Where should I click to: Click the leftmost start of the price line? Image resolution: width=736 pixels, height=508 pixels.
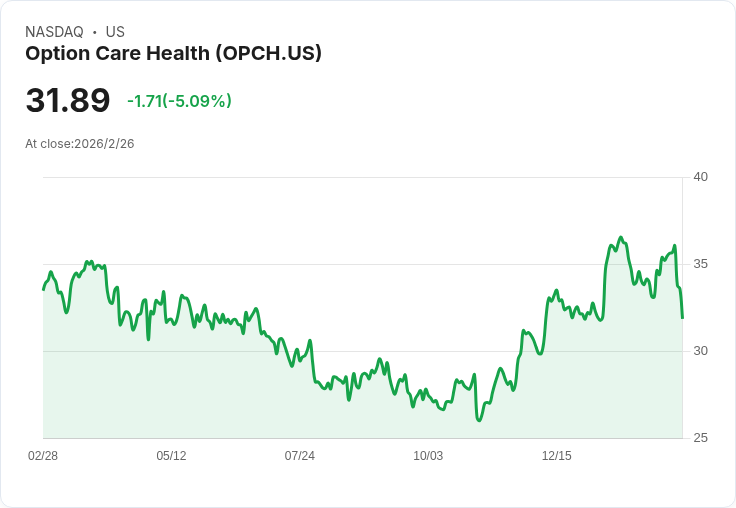[x=43, y=289]
